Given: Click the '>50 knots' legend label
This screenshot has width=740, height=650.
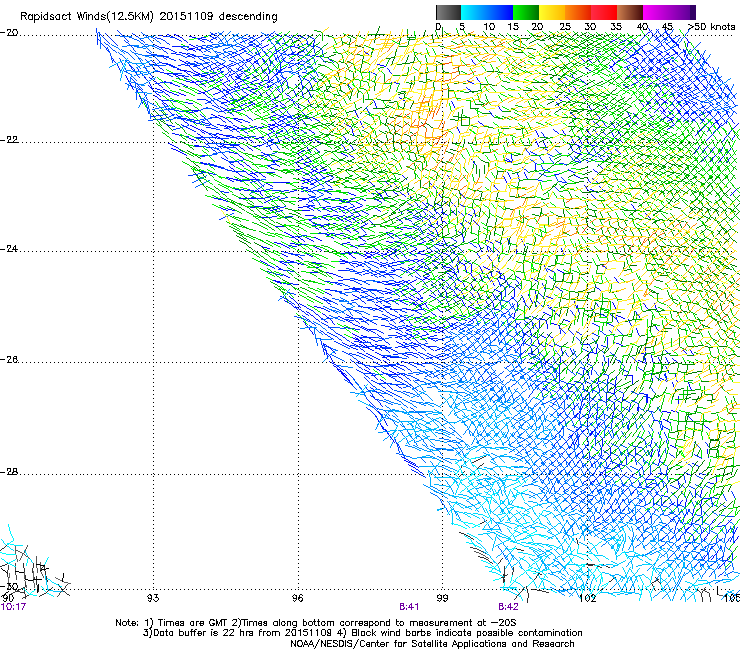Looking at the screenshot, I should [x=711, y=27].
